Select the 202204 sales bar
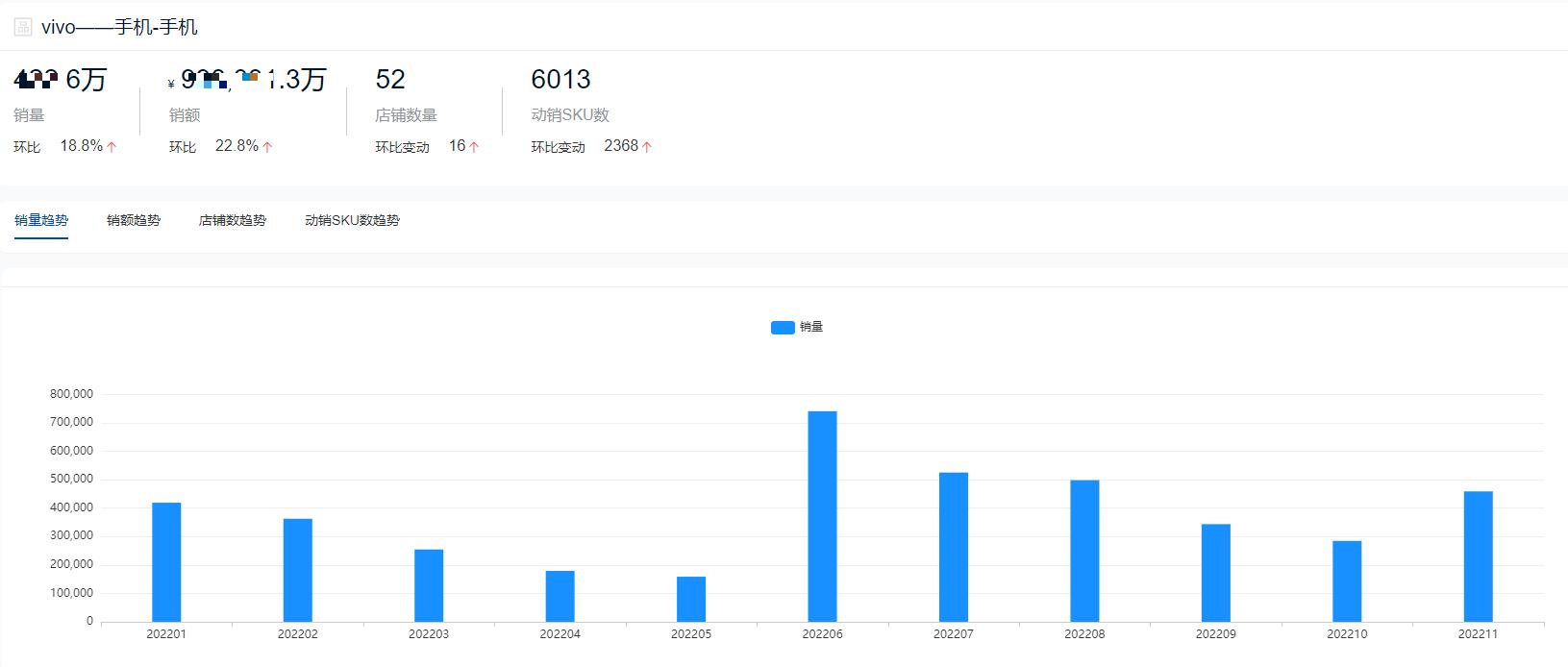Screen dimensions: 1568x667 tap(560, 596)
